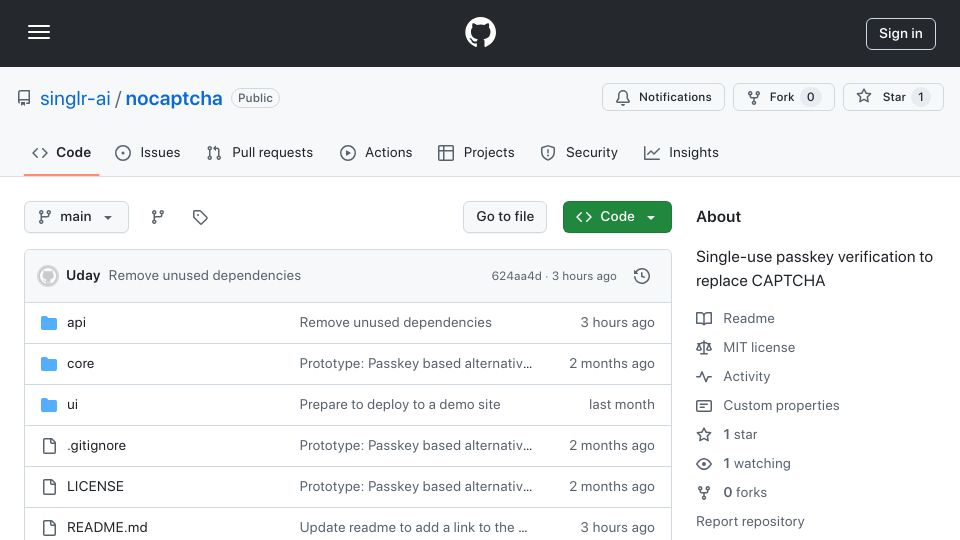Click the README.md file icon
This screenshot has width=960, height=540.
[49, 528]
